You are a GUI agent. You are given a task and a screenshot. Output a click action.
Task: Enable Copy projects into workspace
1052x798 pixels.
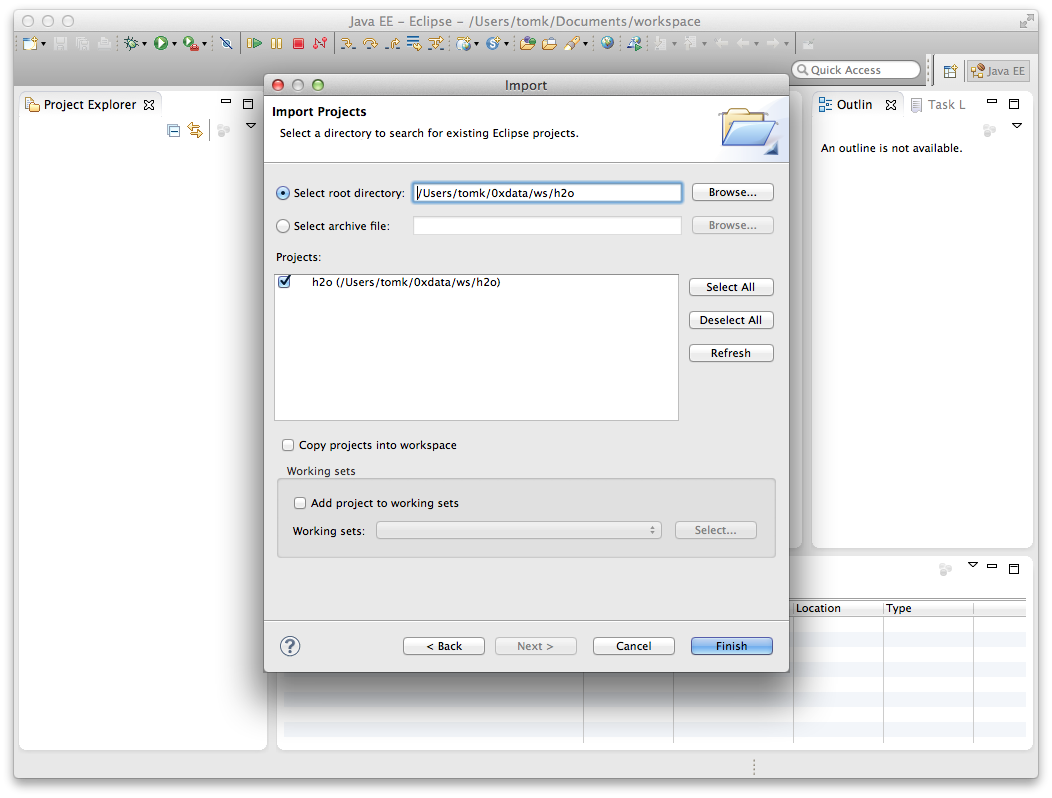(x=288, y=445)
